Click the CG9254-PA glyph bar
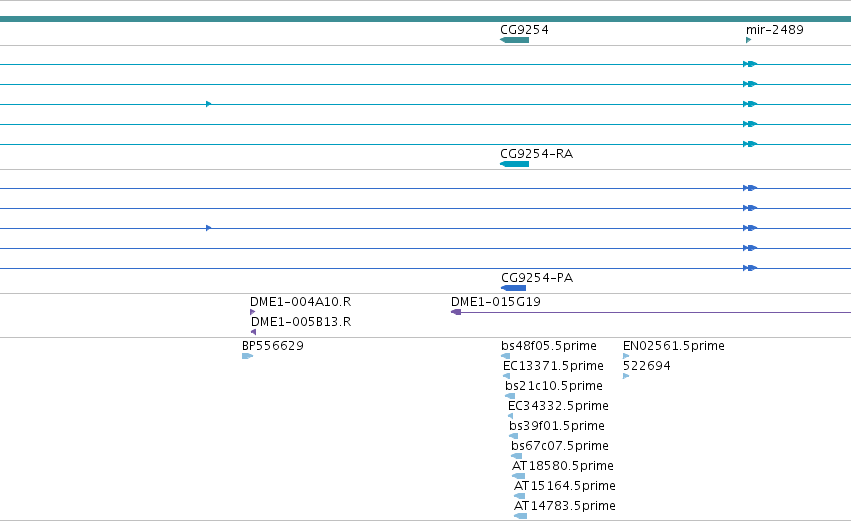851x521 pixels. 513,288
